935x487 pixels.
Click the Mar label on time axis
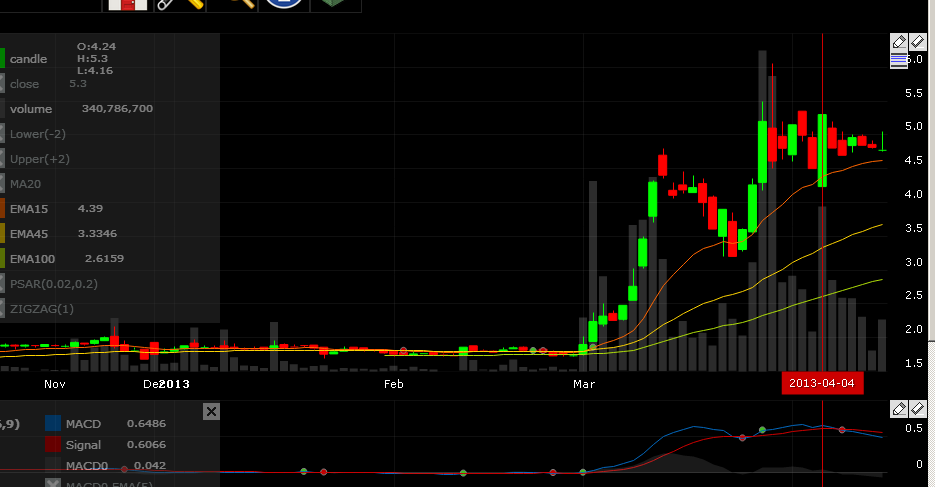tap(584, 384)
